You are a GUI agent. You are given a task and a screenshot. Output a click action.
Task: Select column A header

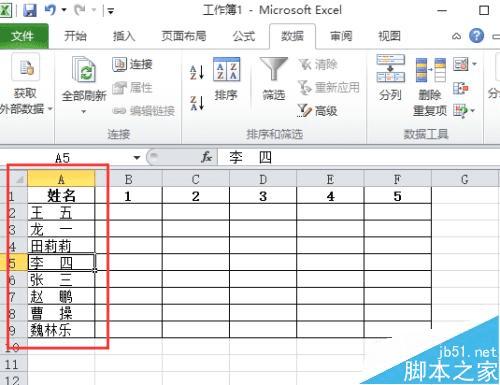[61, 179]
